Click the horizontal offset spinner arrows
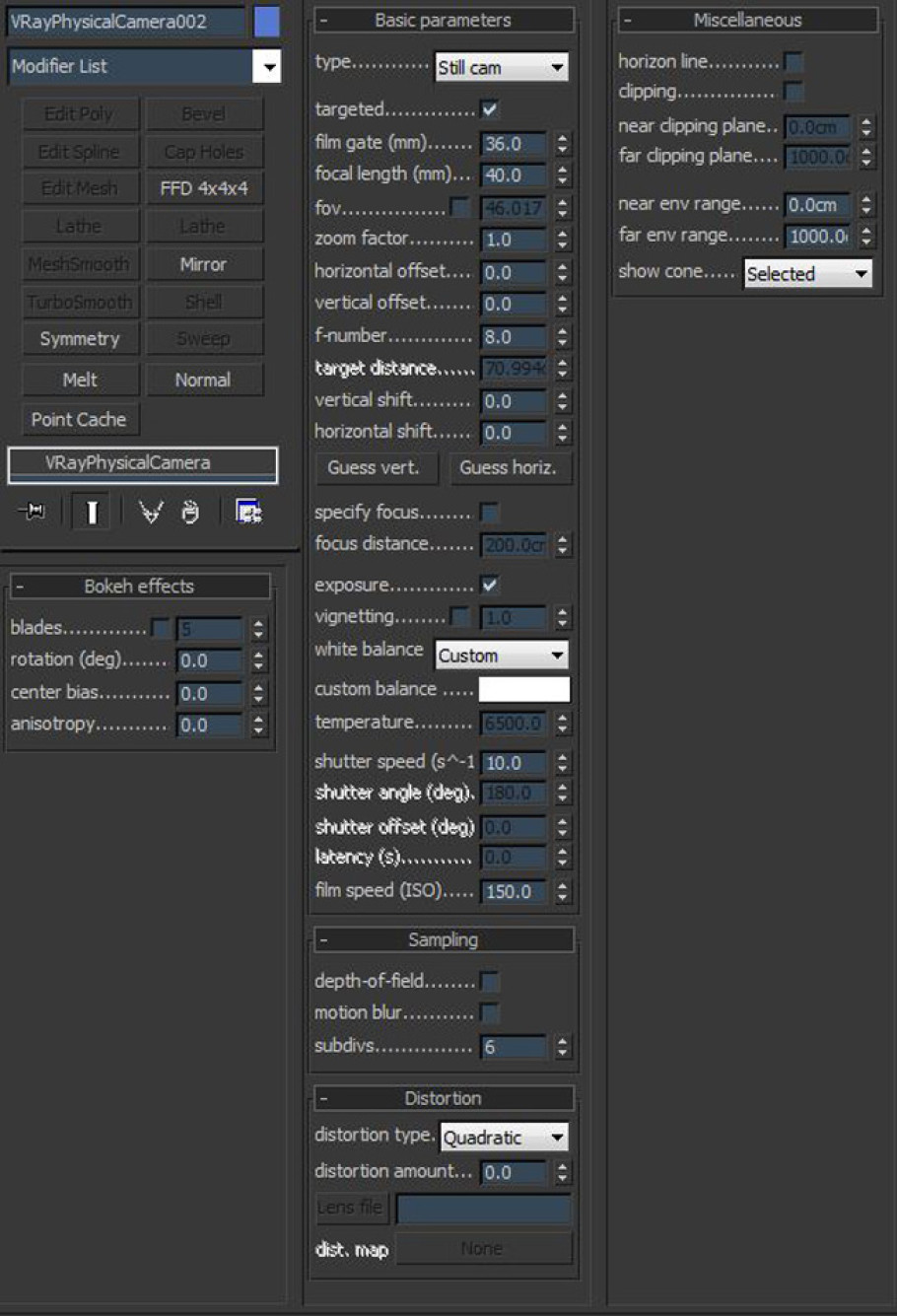The width and height of the screenshot is (897, 1316). (x=562, y=272)
